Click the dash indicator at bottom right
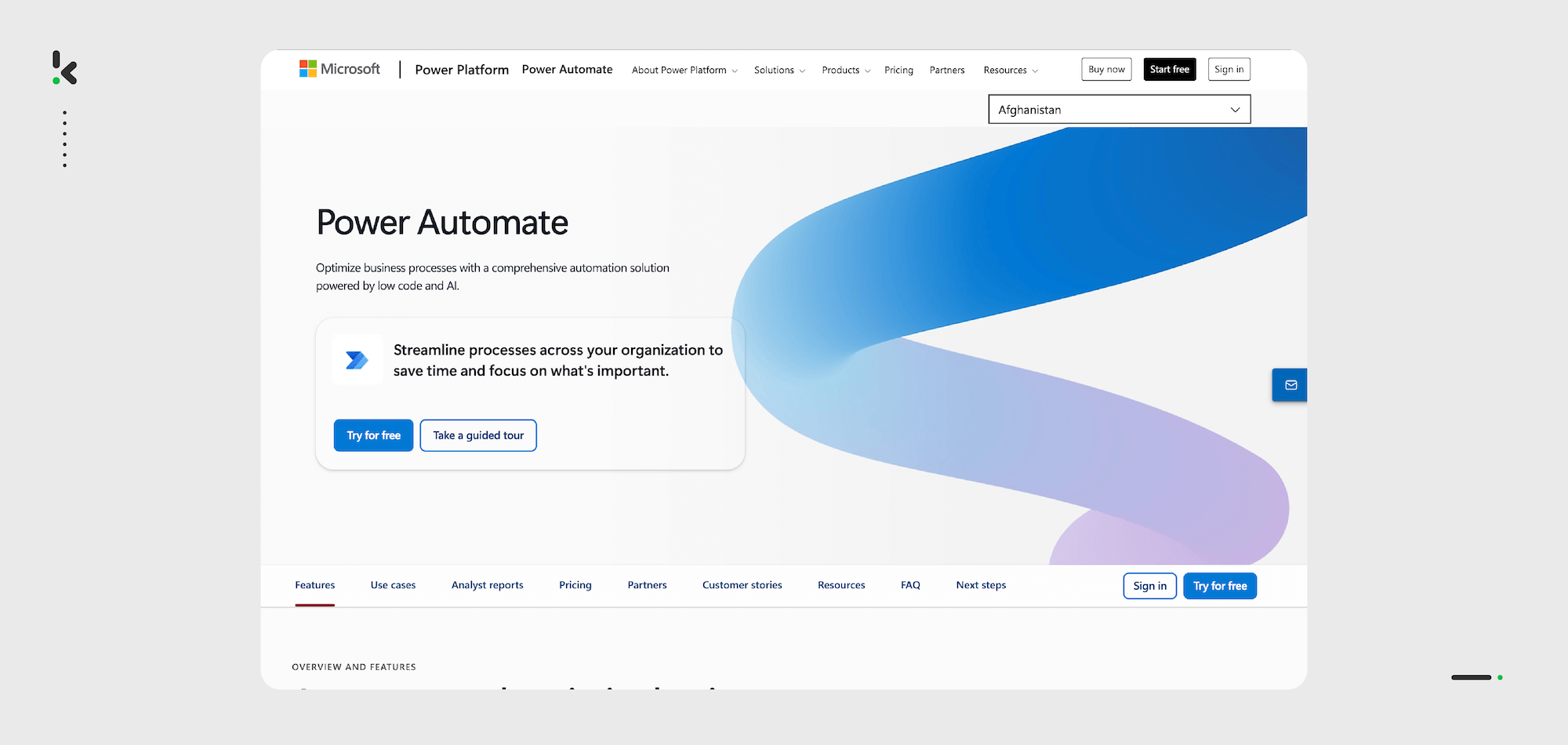Image resolution: width=1568 pixels, height=745 pixels. coord(1472,678)
